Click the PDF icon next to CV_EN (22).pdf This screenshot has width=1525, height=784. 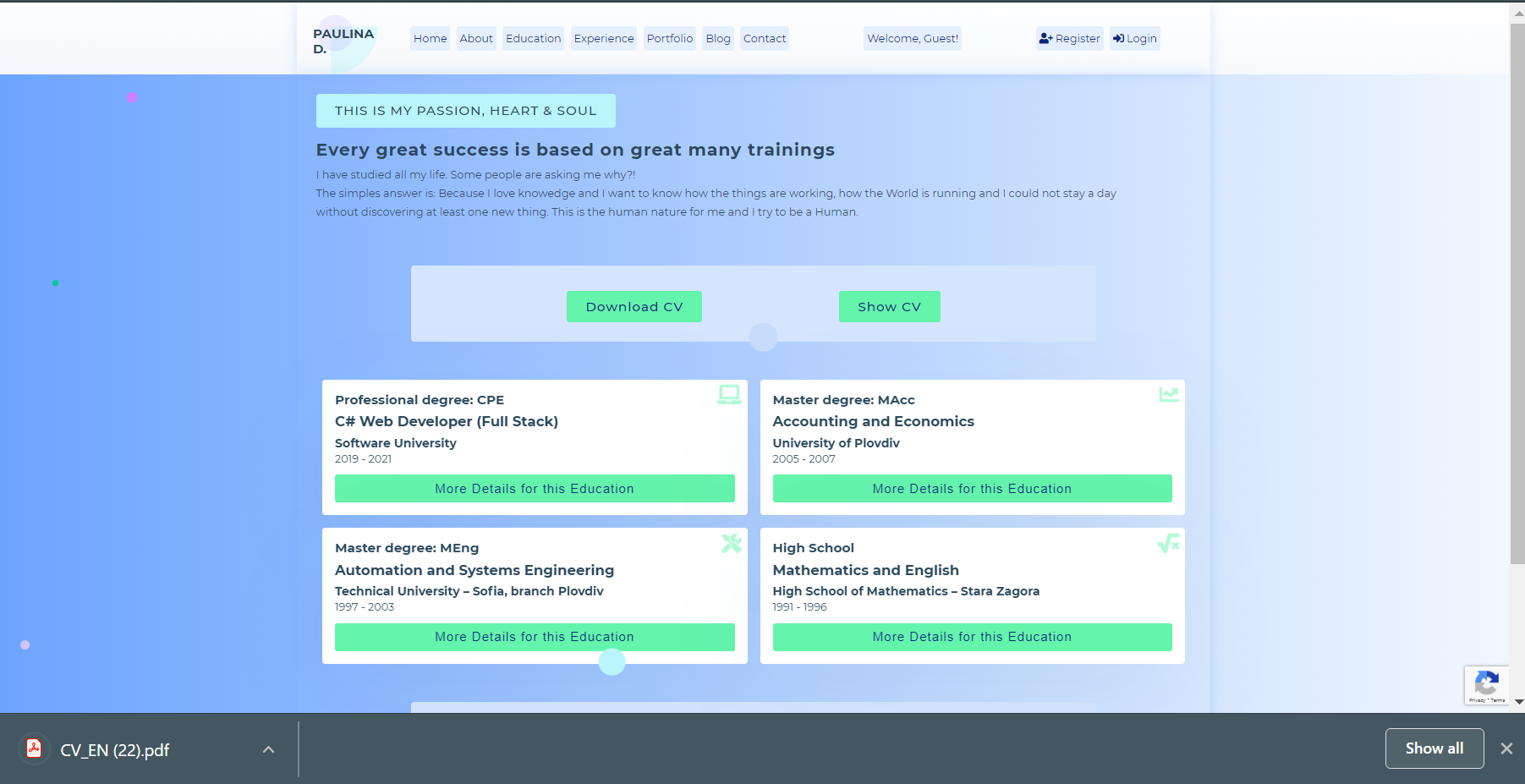[x=34, y=748]
